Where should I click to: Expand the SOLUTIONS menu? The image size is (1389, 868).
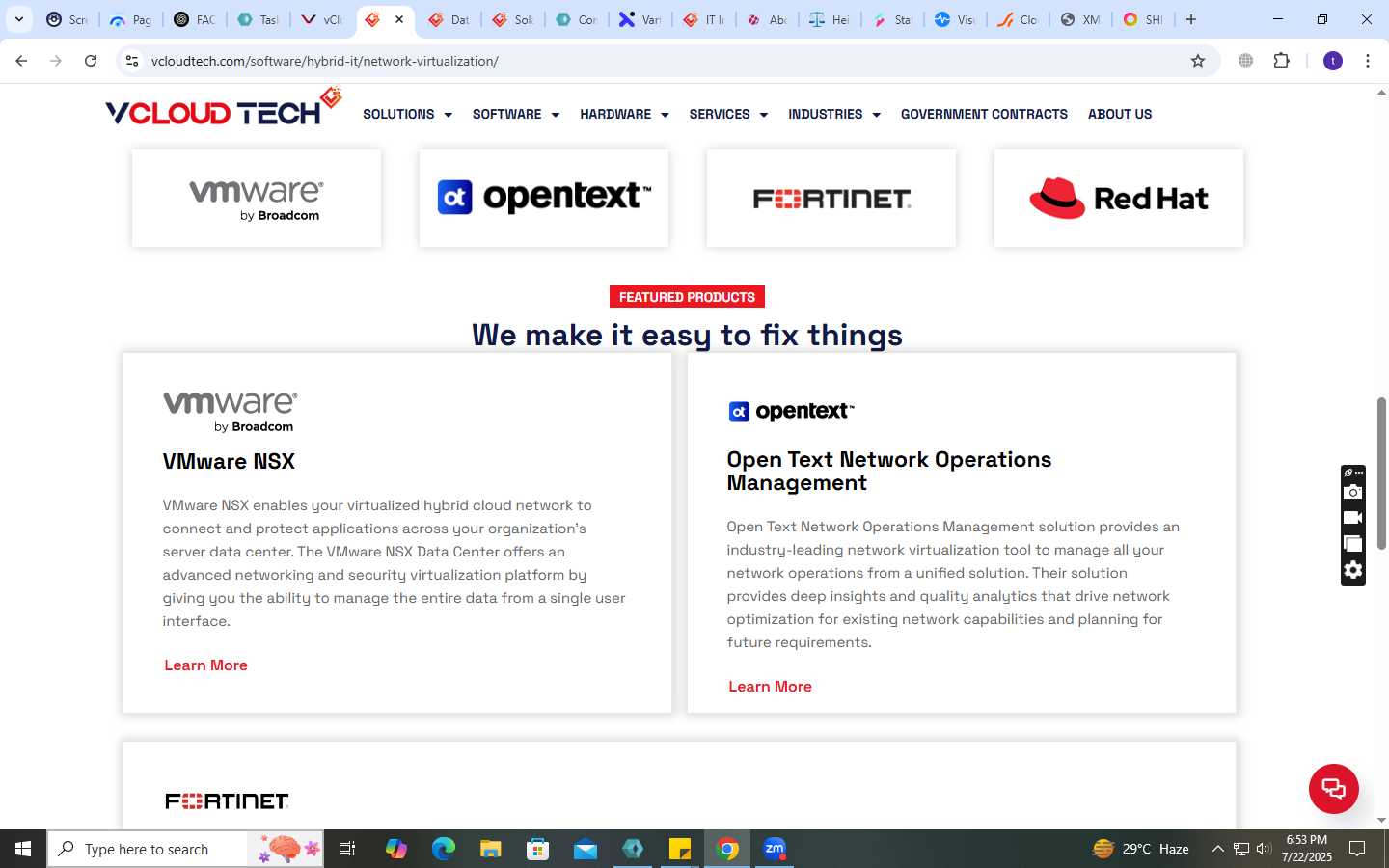pyautogui.click(x=407, y=114)
